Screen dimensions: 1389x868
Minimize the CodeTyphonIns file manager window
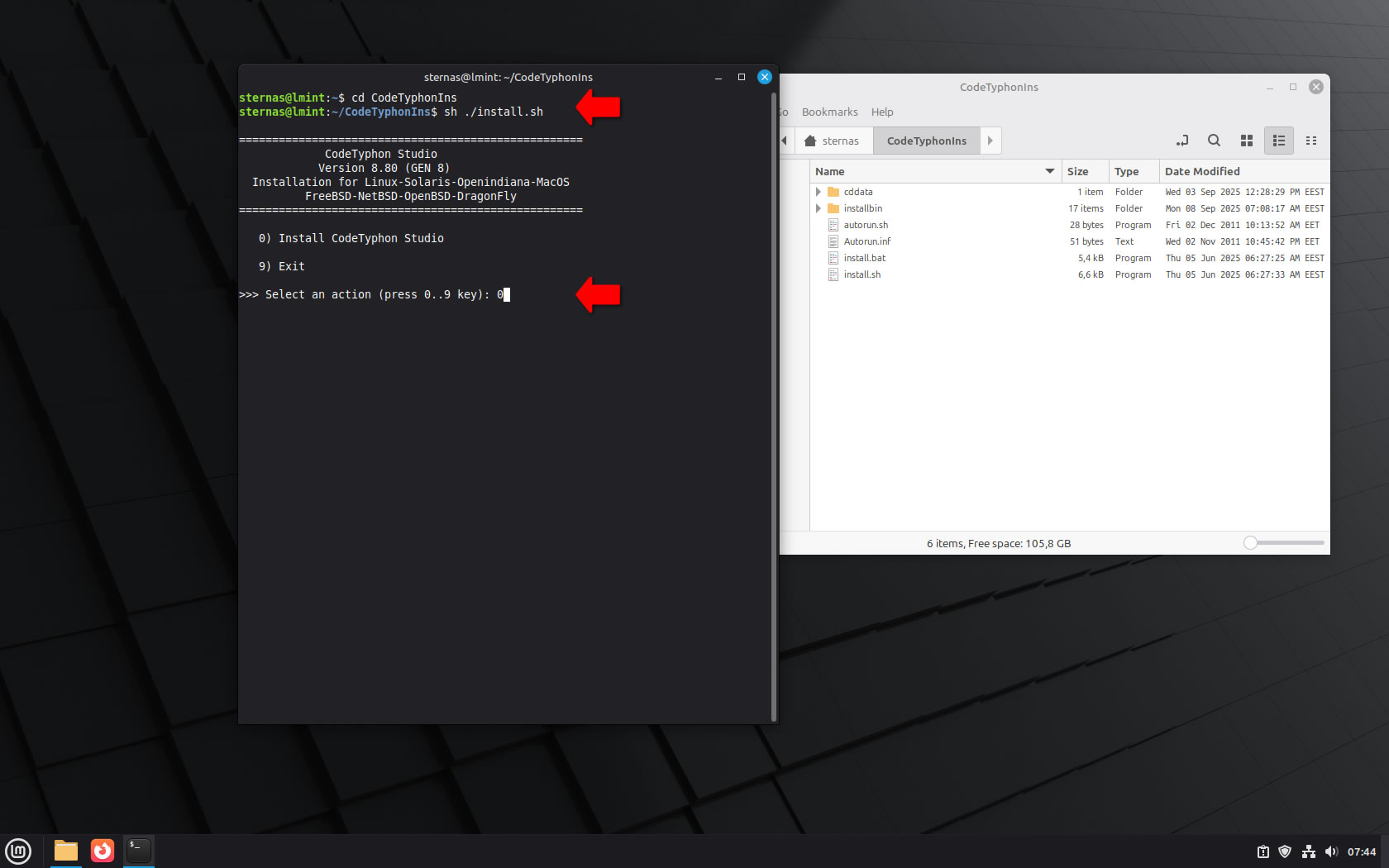[1270, 87]
